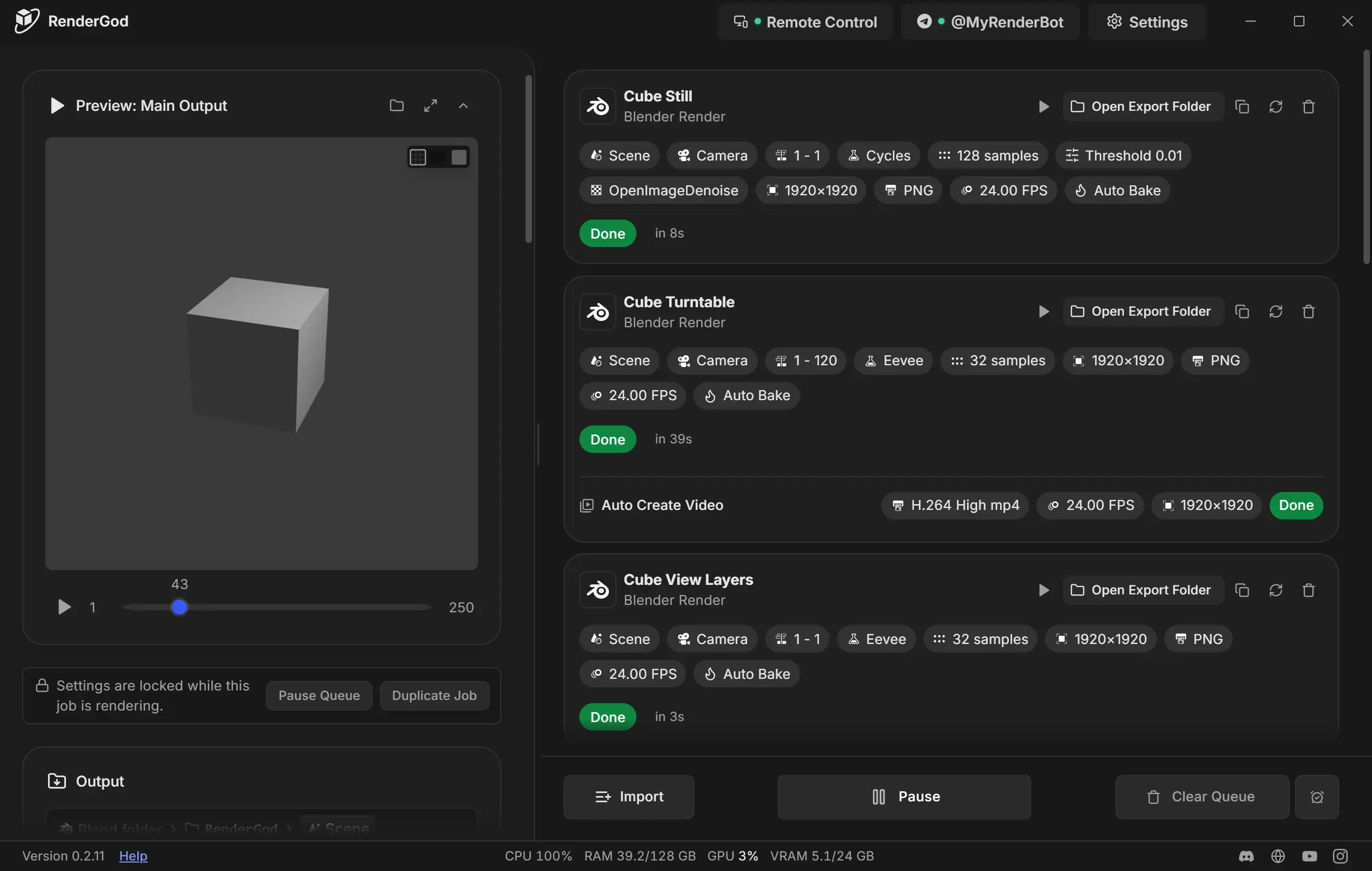Click Cube Still's Cycles engine tag
The height and width of the screenshot is (871, 1372).
point(878,156)
